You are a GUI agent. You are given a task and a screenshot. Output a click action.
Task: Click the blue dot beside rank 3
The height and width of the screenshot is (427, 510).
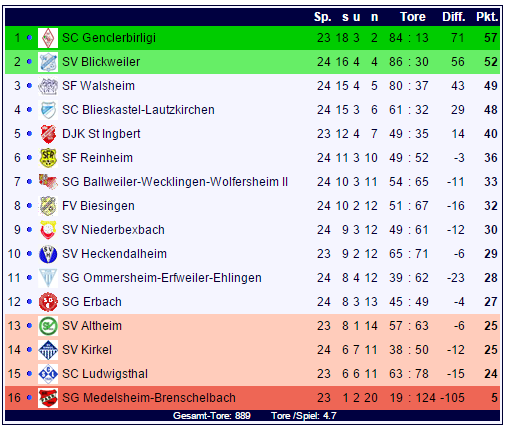[x=29, y=86]
